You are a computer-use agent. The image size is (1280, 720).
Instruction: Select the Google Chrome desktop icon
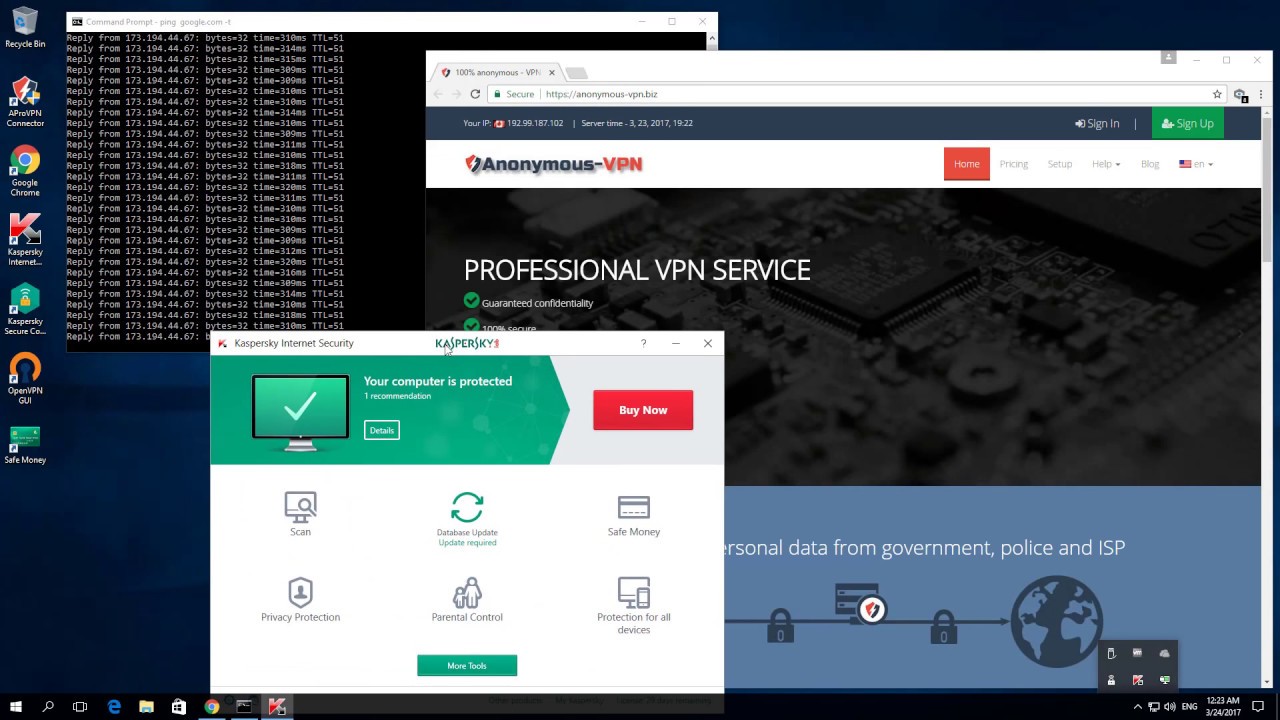(x=25, y=172)
